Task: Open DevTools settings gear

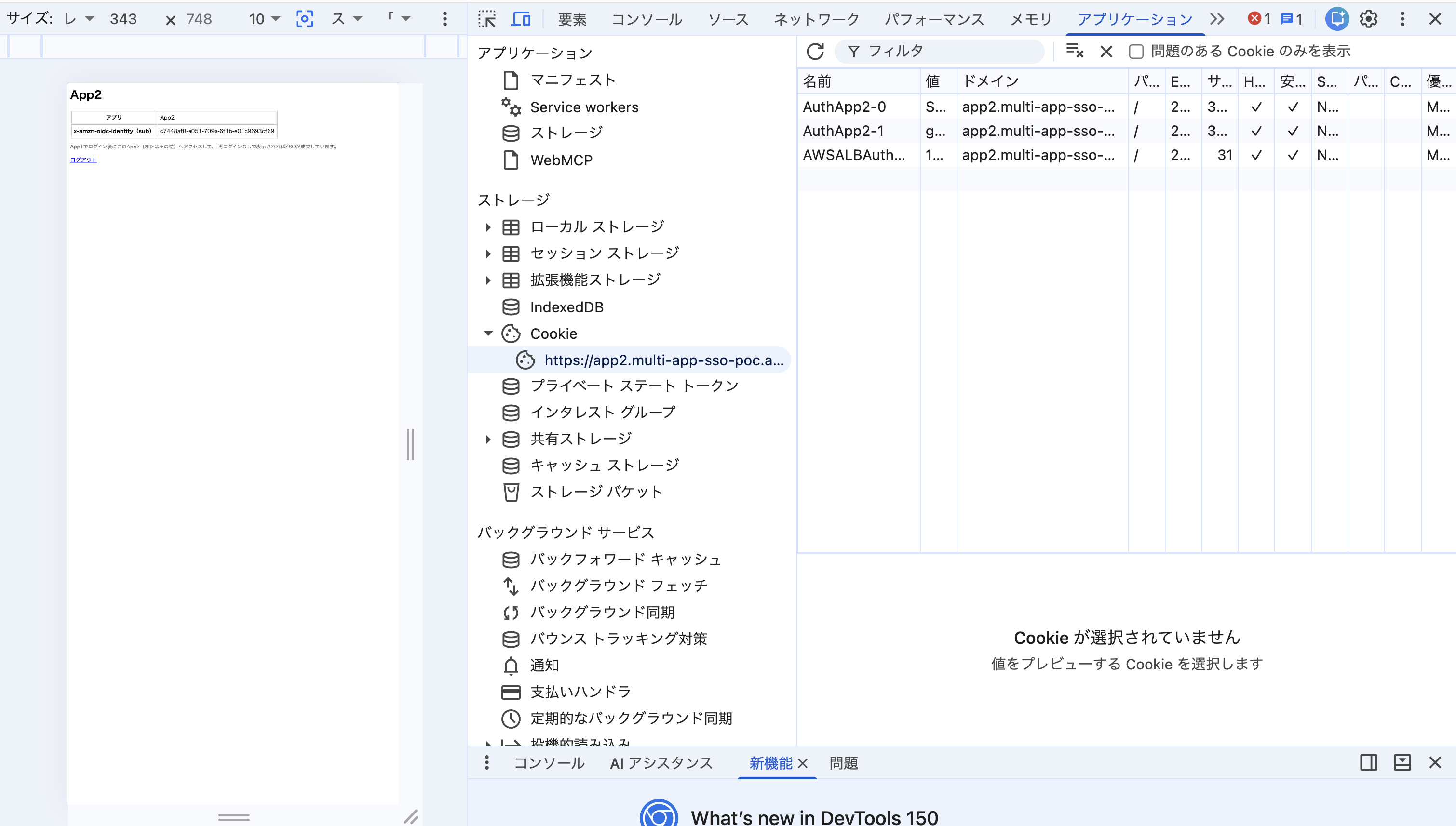Action: coord(1369,19)
